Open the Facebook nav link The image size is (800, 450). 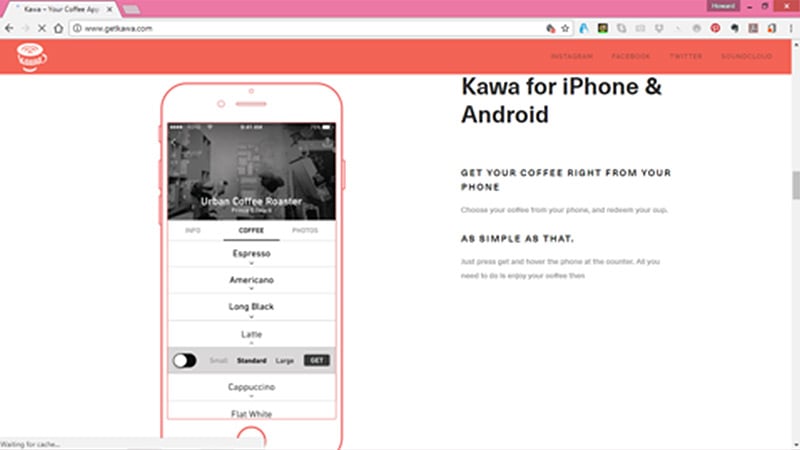(x=631, y=56)
